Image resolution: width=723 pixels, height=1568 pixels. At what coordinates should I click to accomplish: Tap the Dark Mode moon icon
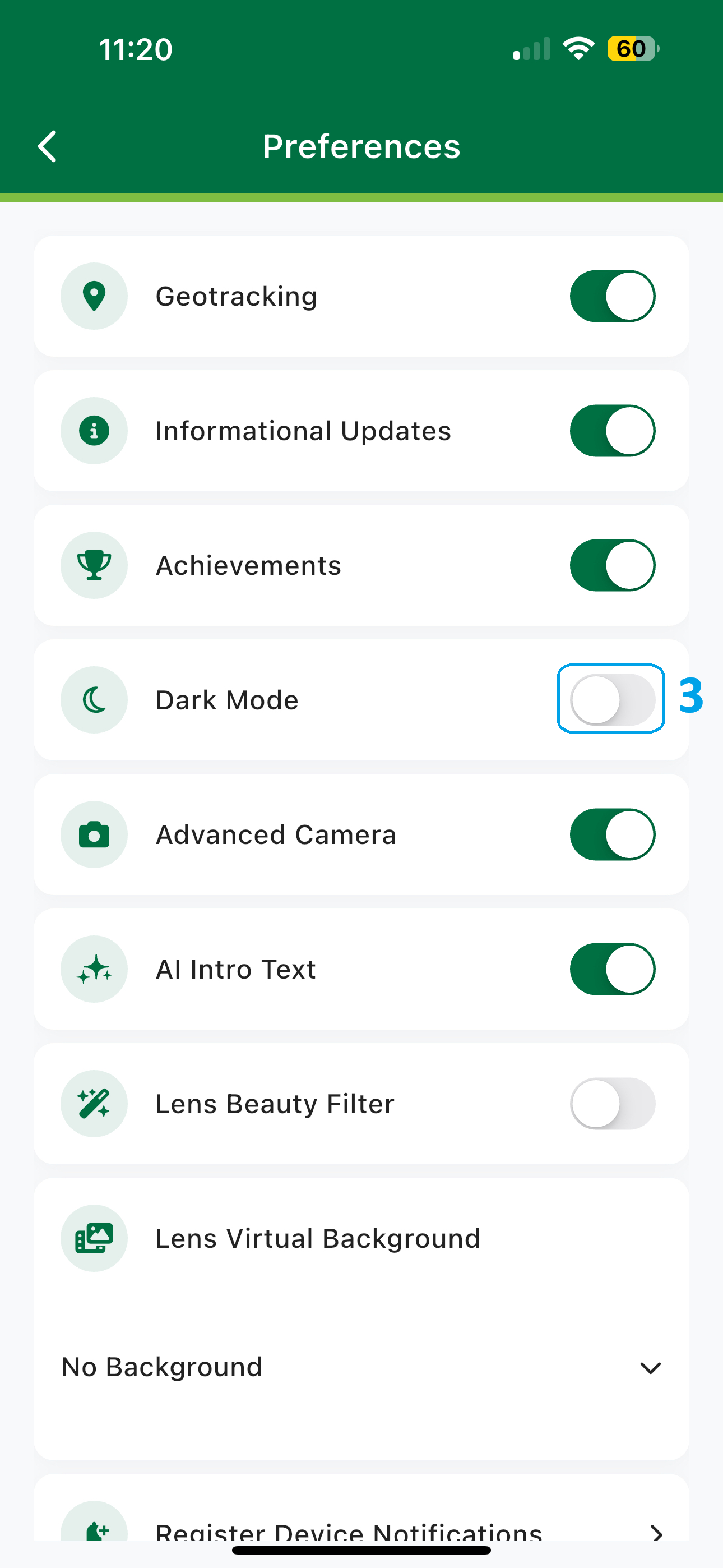coord(94,700)
